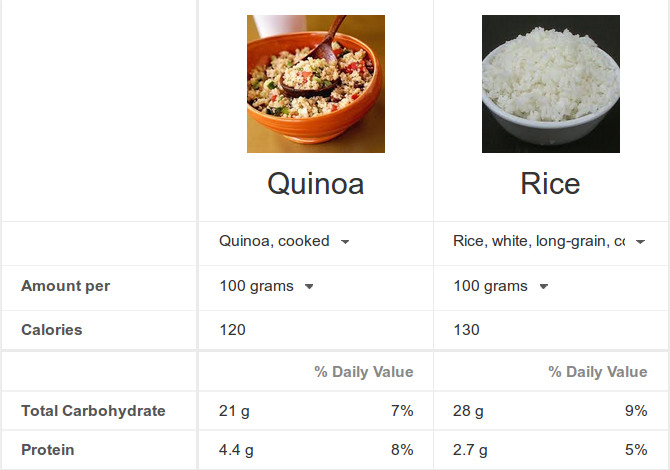The width and height of the screenshot is (670, 470).
Task: Expand the 'Rice, white, long-grain' type dropdown
Action: 549,241
